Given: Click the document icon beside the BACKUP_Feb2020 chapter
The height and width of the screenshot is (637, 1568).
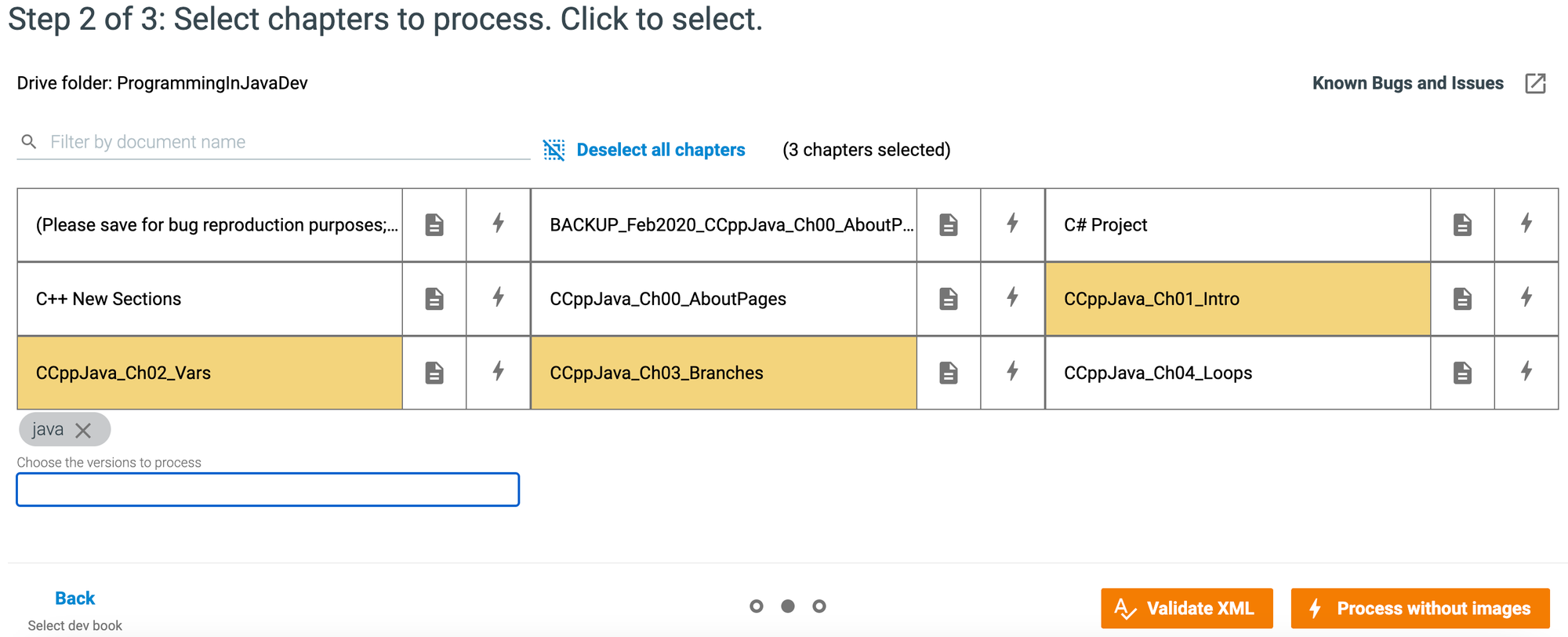Looking at the screenshot, I should tap(948, 224).
